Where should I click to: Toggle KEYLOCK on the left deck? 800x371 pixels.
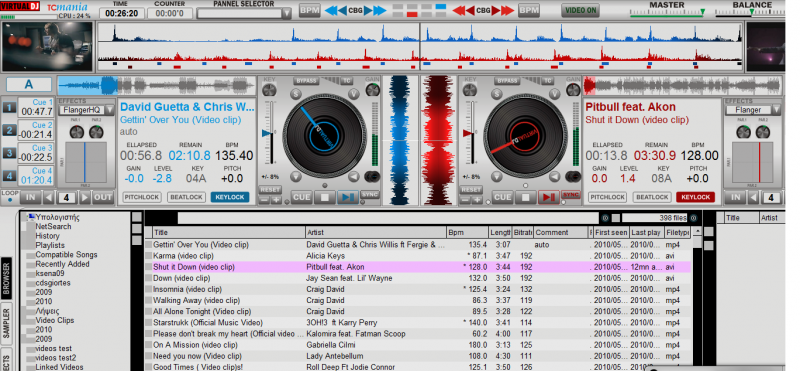(x=230, y=197)
